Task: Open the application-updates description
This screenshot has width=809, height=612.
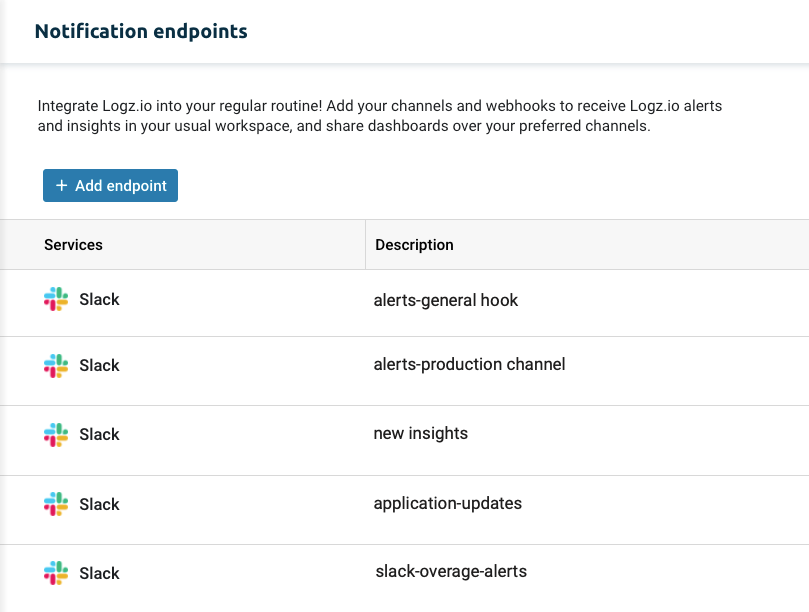Action: point(448,504)
